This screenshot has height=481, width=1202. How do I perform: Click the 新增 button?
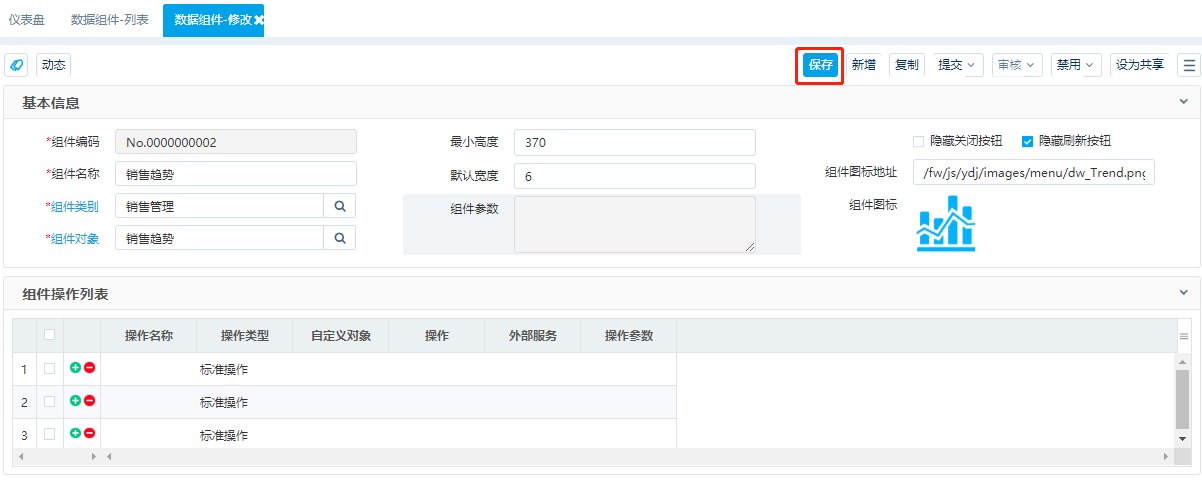coord(864,65)
